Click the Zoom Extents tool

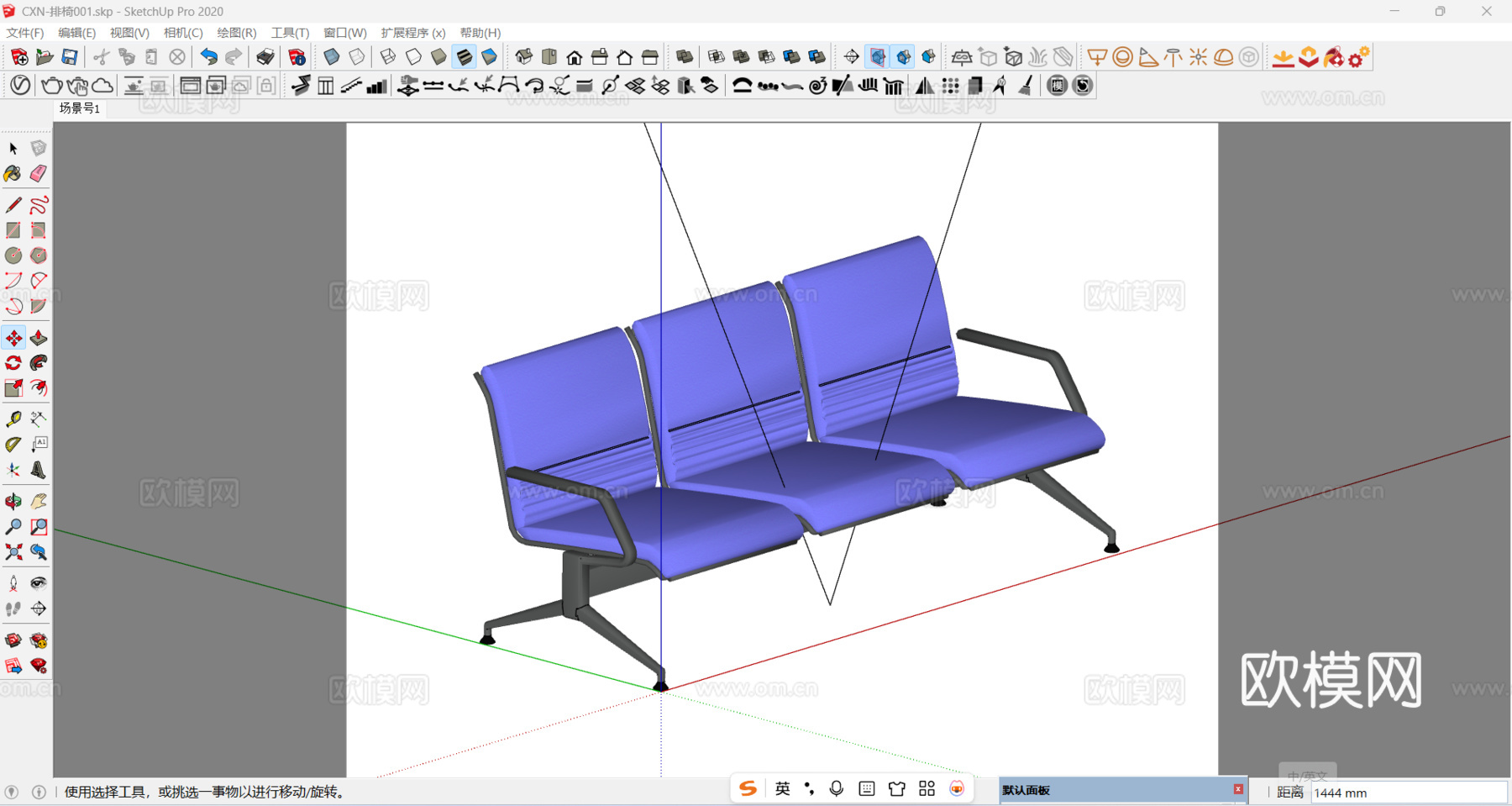(13, 552)
